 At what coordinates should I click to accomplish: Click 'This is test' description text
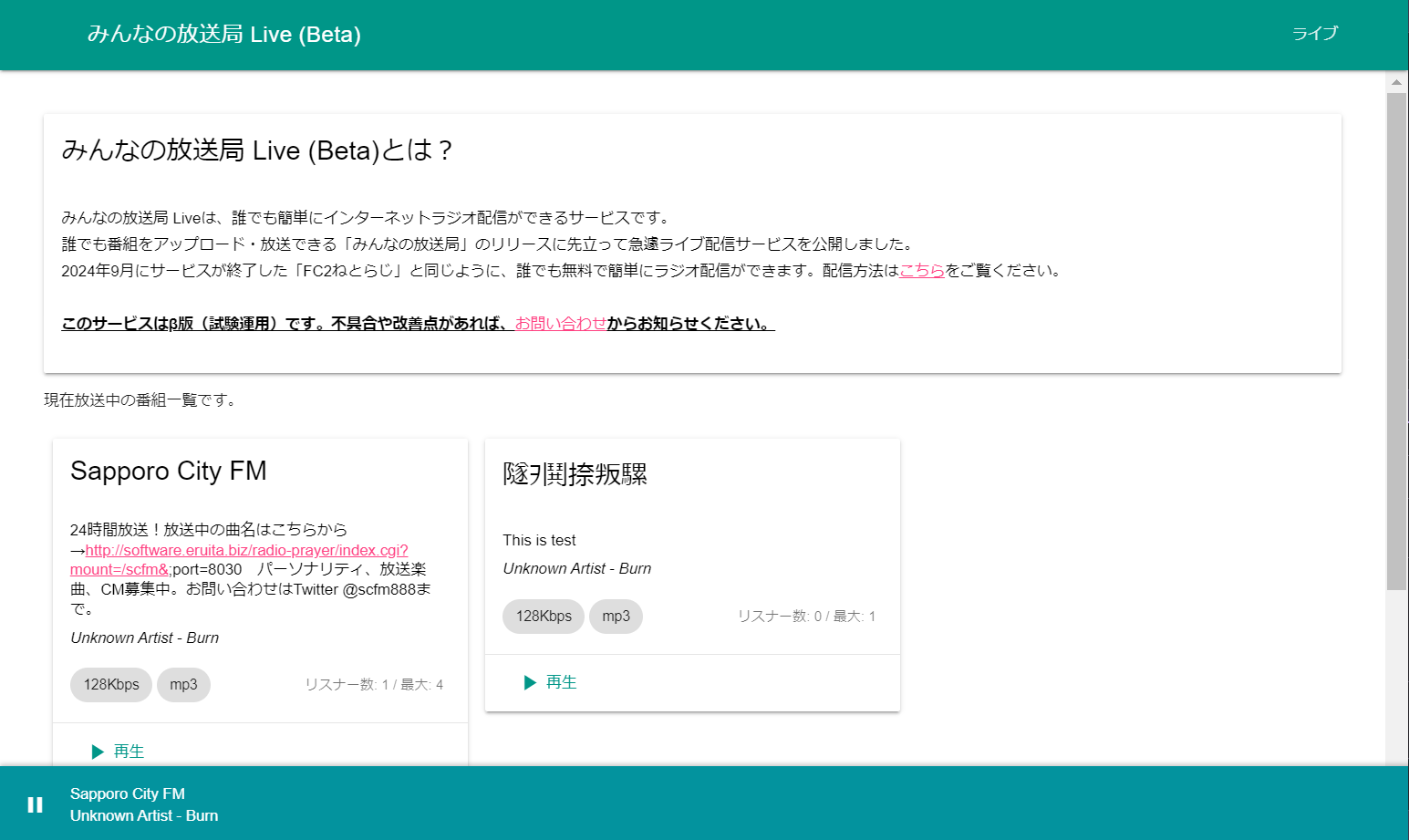539,541
